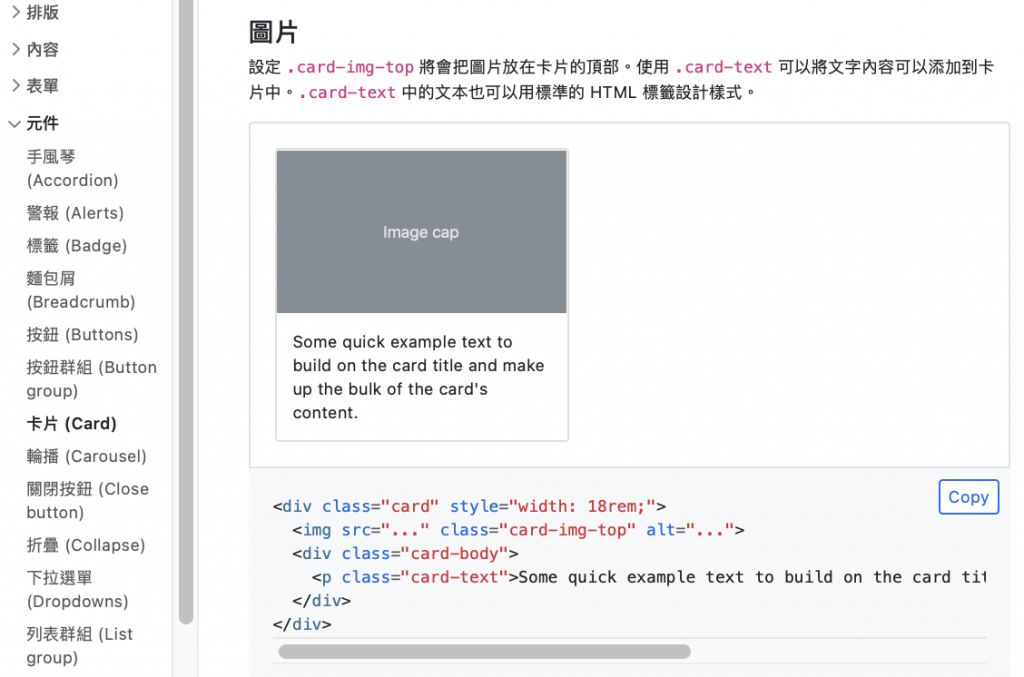
Task: Click the code line with class="card-body"
Action: (x=405, y=553)
